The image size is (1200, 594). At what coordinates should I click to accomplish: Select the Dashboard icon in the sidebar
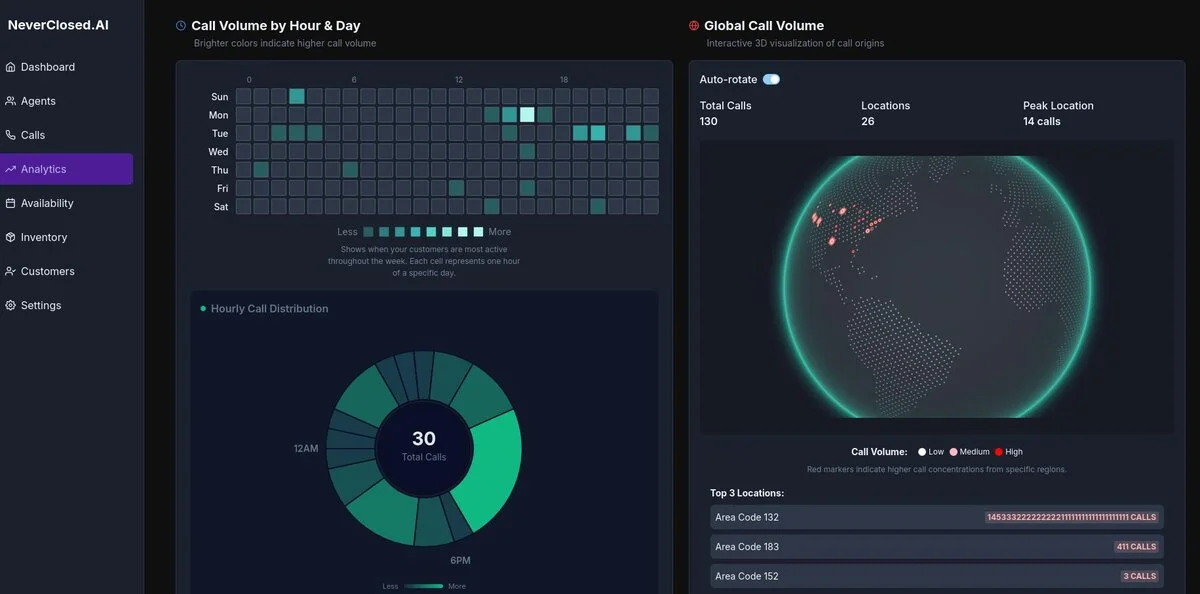click(12, 67)
